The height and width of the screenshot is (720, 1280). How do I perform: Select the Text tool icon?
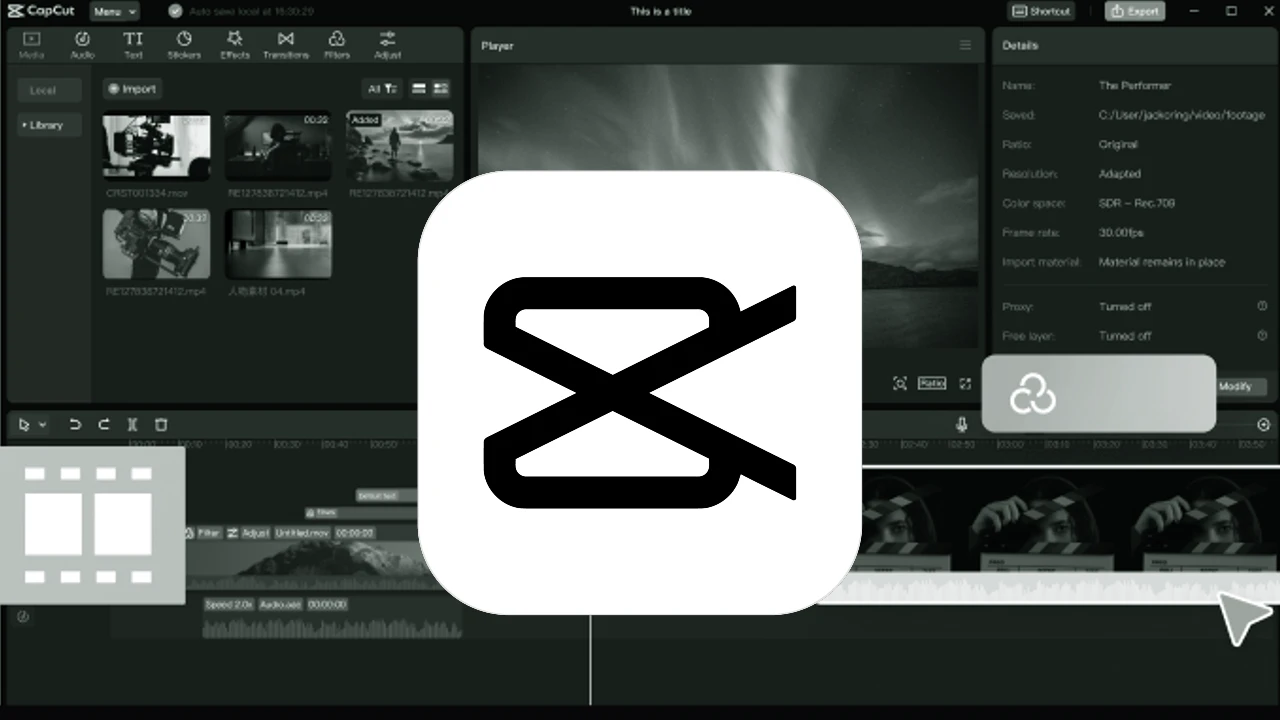[x=133, y=44]
